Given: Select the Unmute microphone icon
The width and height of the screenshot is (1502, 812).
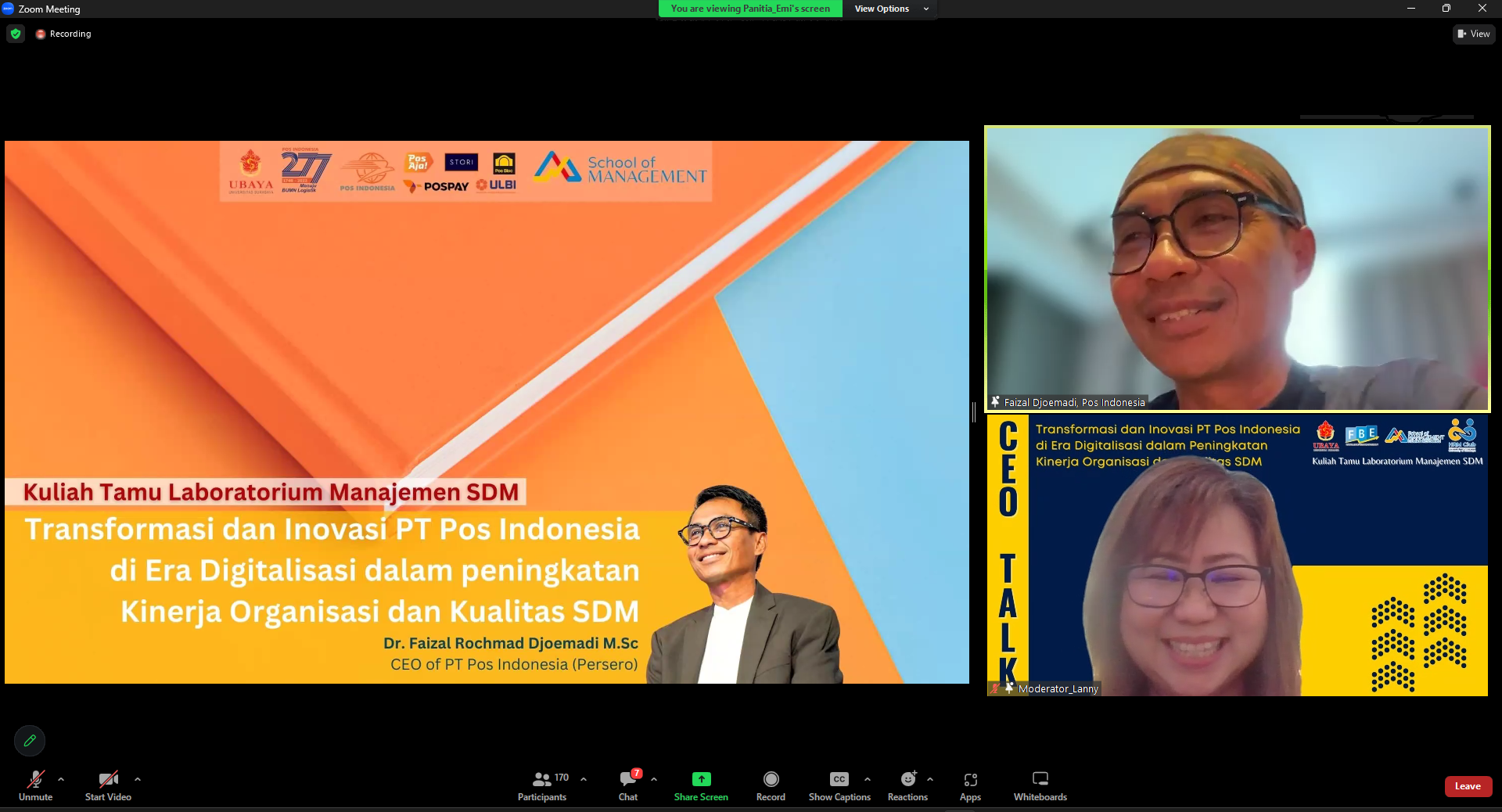Looking at the screenshot, I should tap(35, 778).
